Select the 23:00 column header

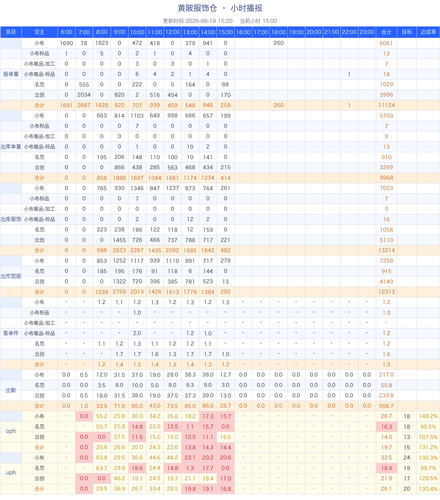coord(367,32)
